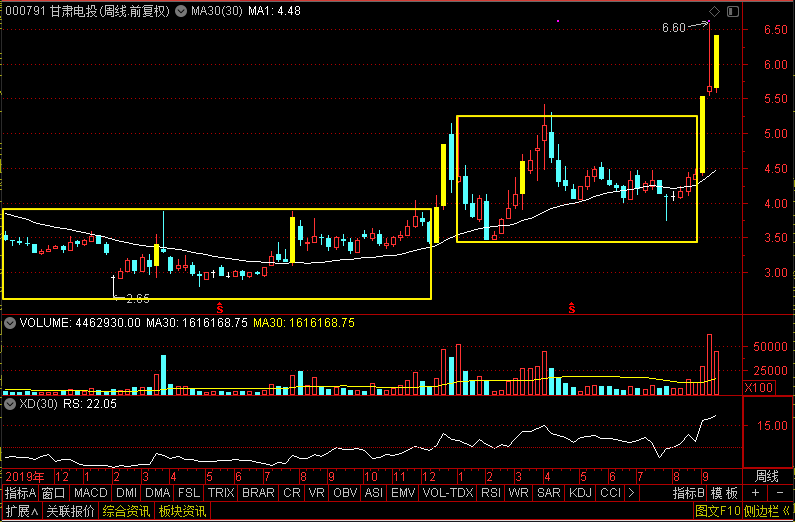
Task: Click the RS: 22.05 value text
Action: (90, 404)
